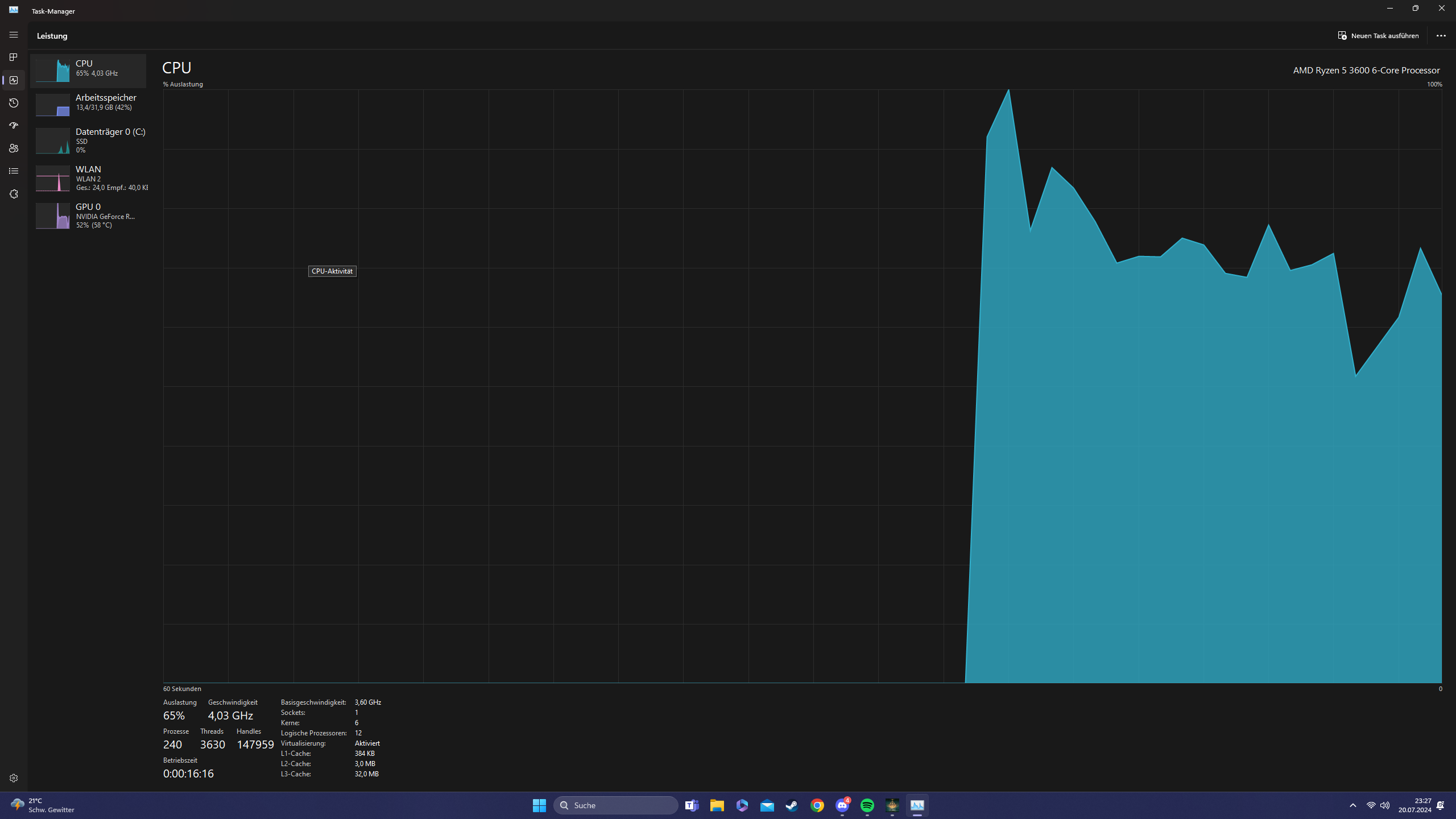The width and height of the screenshot is (1456, 819).
Task: Open the App history sidebar icon
Action: coord(14,103)
